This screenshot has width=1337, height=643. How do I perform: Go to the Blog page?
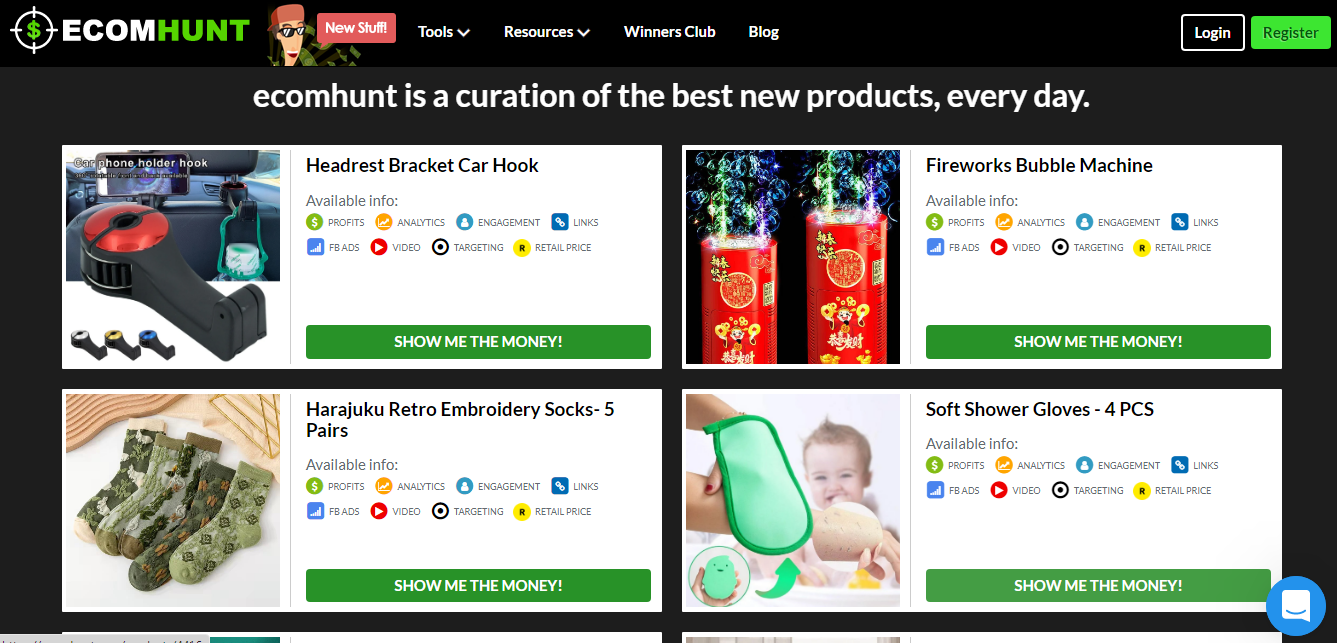pos(763,32)
